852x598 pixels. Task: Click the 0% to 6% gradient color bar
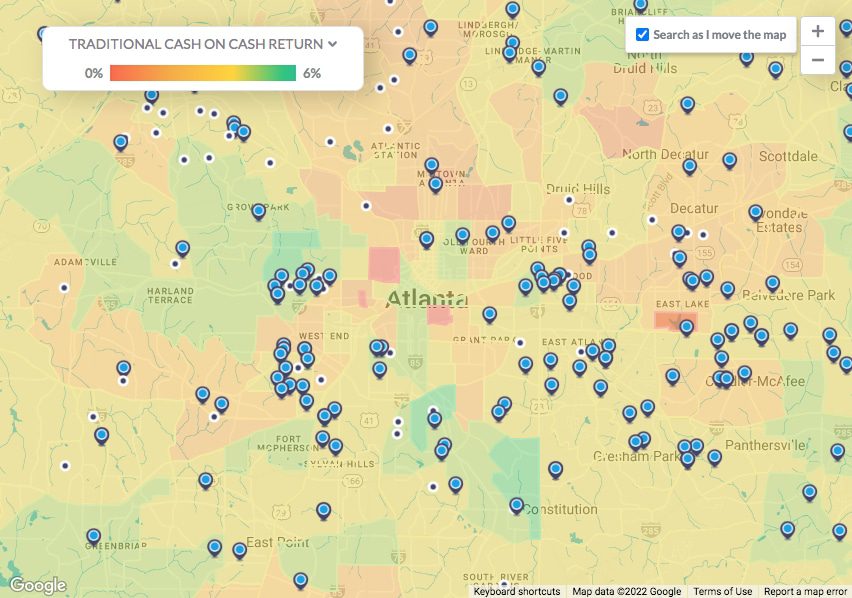pyautogui.click(x=203, y=73)
